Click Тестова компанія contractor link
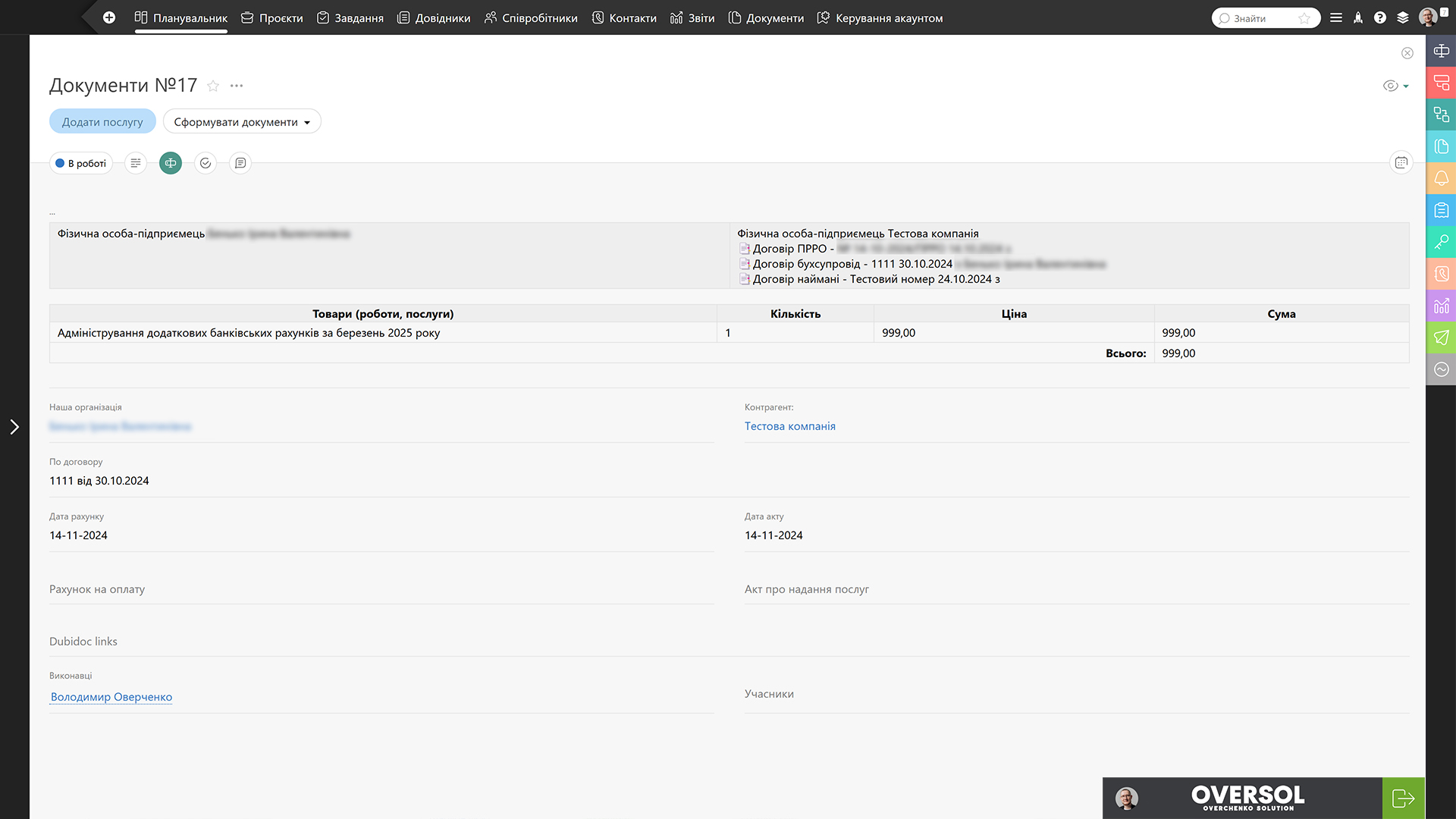Image resolution: width=1456 pixels, height=819 pixels. coord(790,426)
